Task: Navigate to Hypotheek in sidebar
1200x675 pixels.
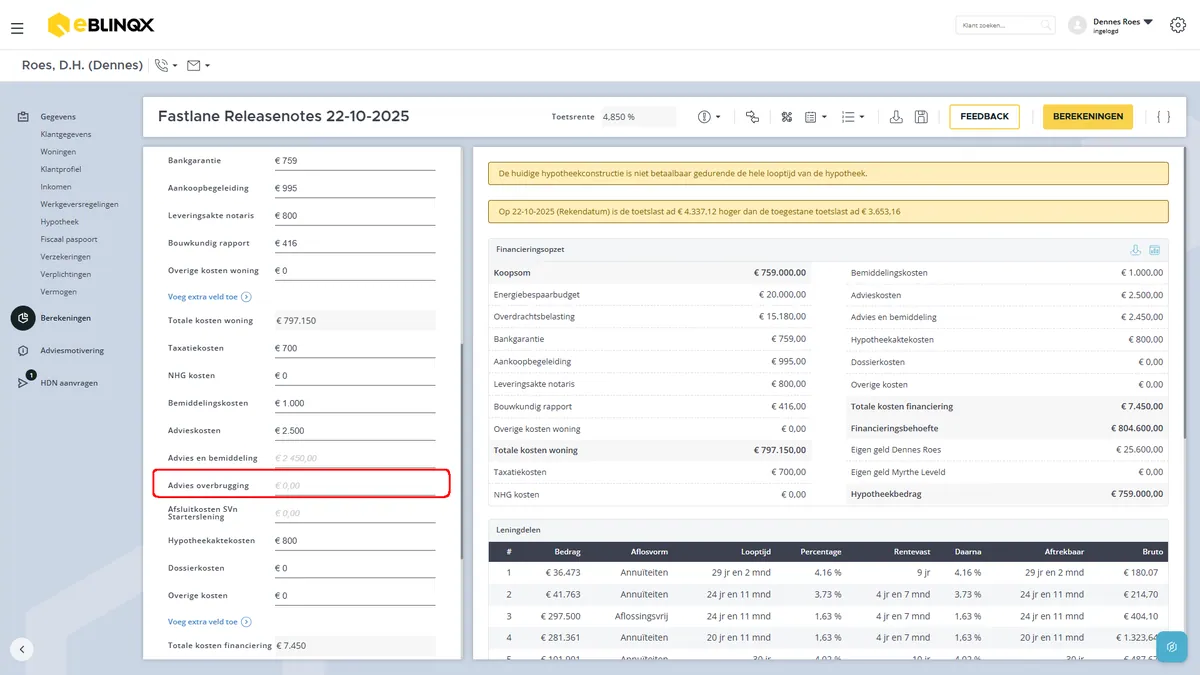Action: 59,222
